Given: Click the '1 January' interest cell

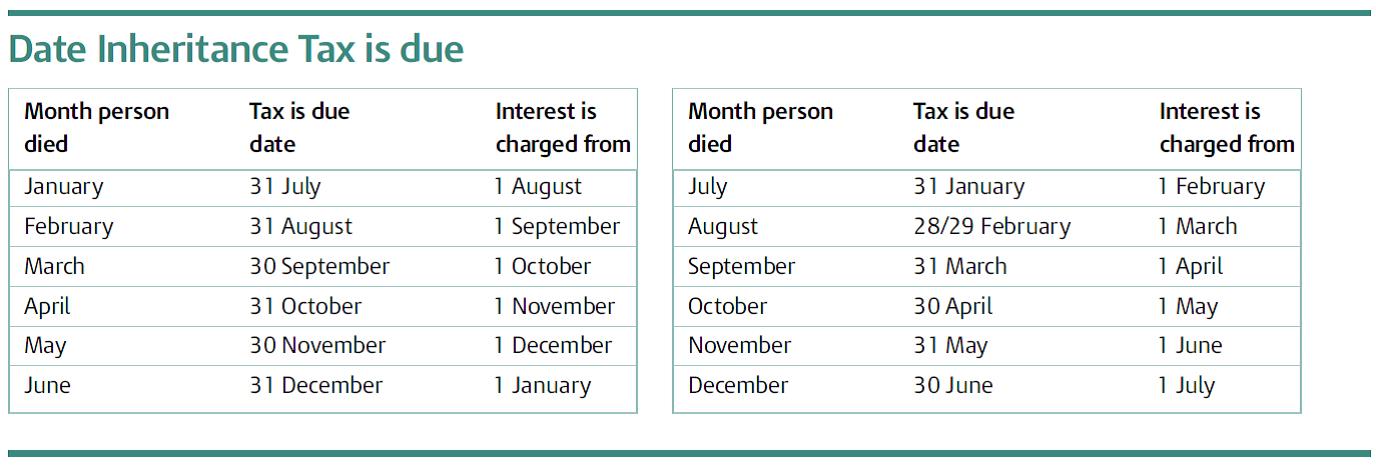Looking at the screenshot, I should point(542,386).
